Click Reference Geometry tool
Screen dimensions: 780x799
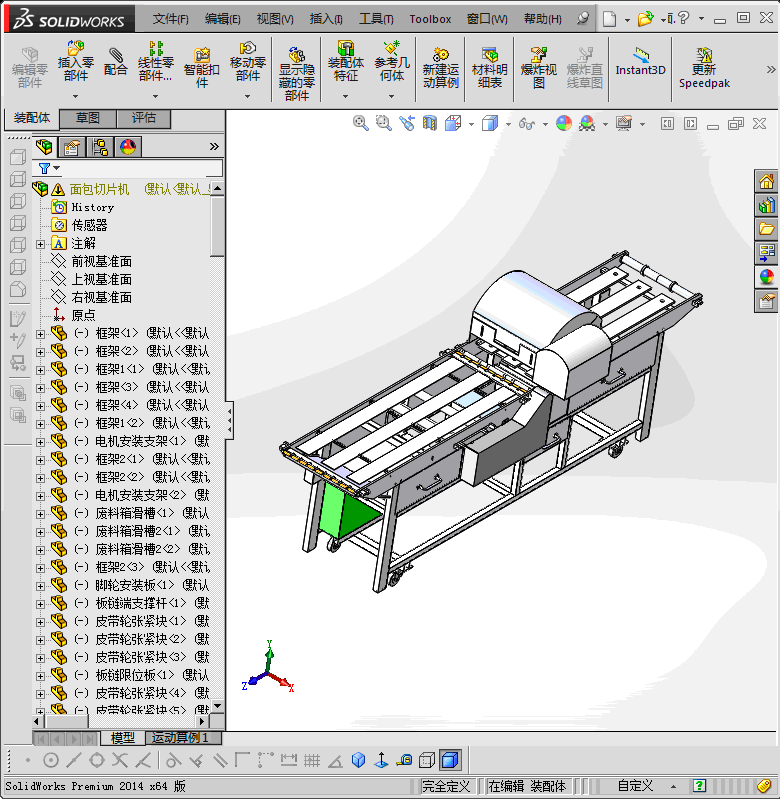coord(391,61)
